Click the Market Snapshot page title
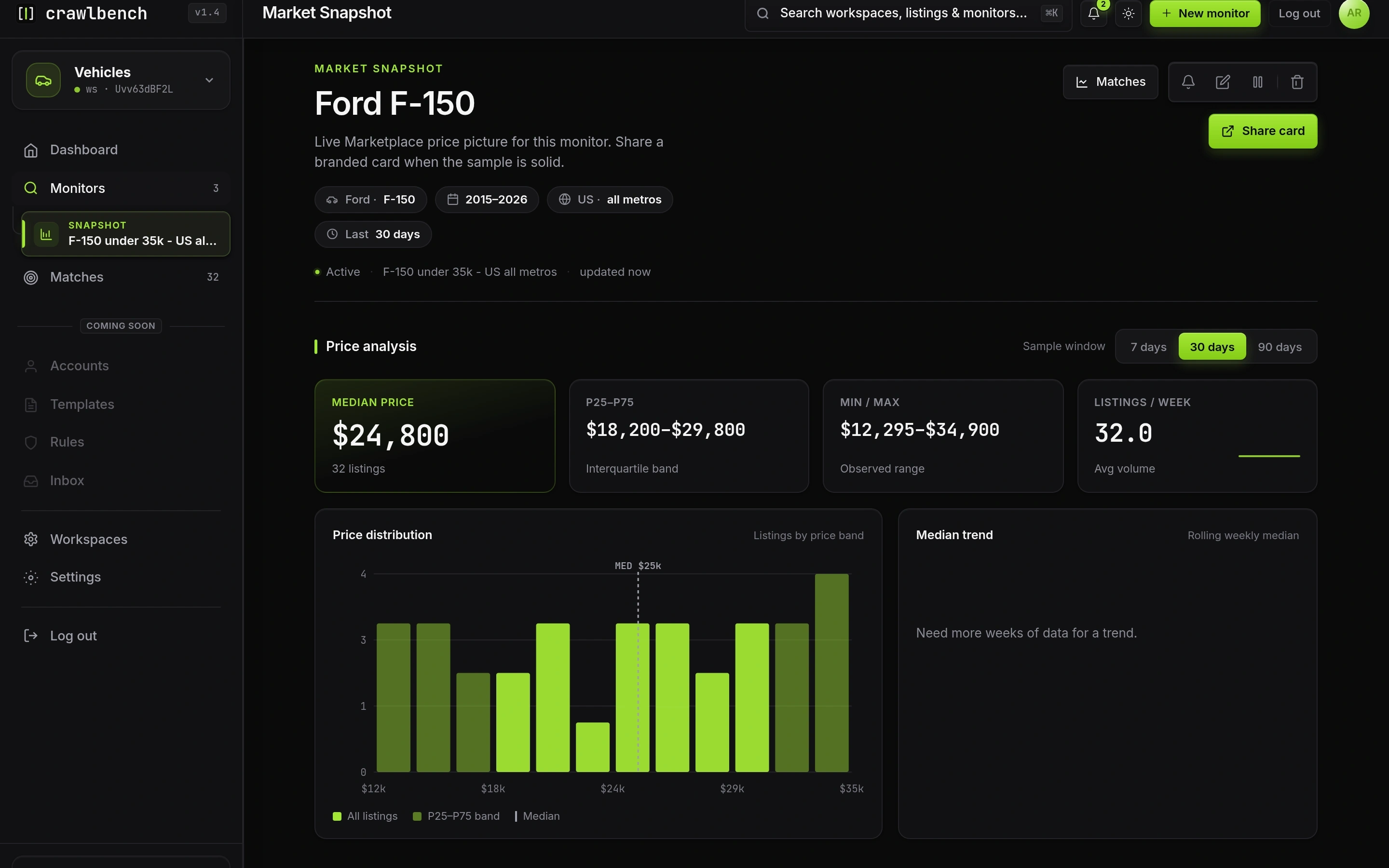The height and width of the screenshot is (868, 1389). click(x=327, y=13)
